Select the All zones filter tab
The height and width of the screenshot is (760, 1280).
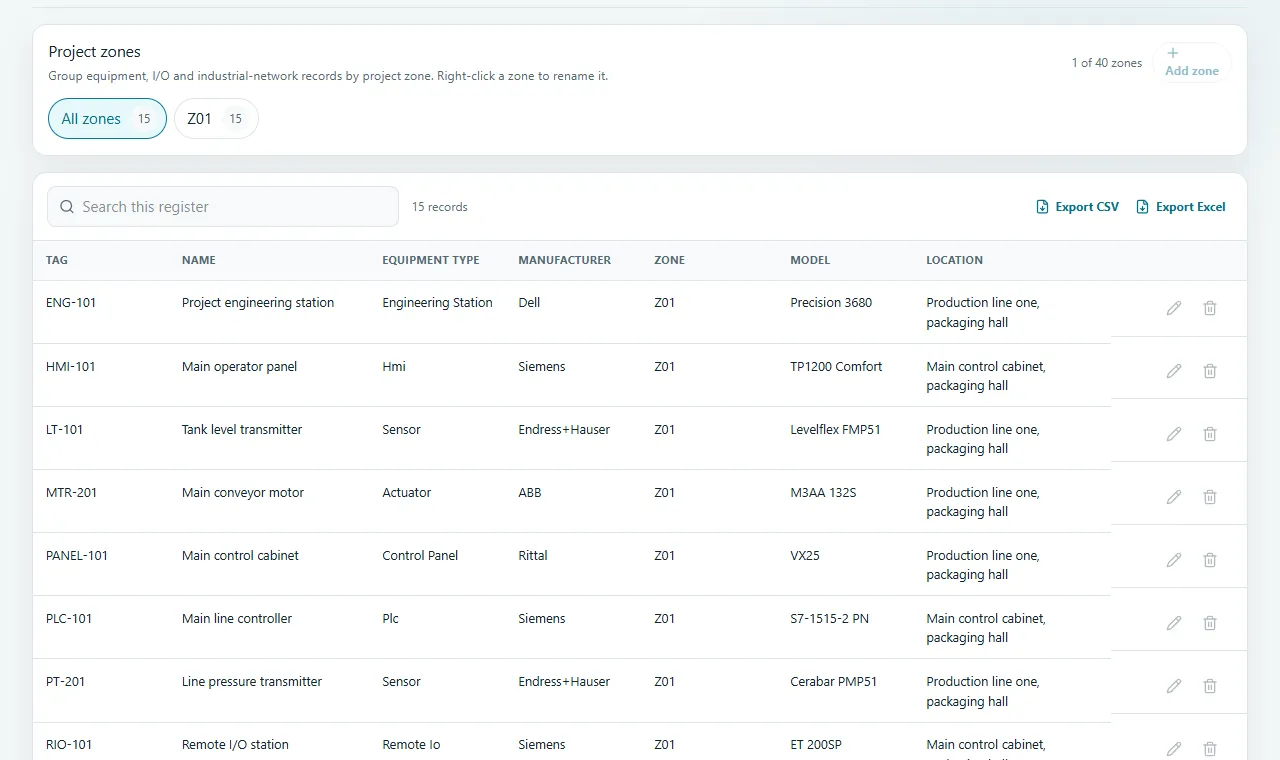pos(107,119)
